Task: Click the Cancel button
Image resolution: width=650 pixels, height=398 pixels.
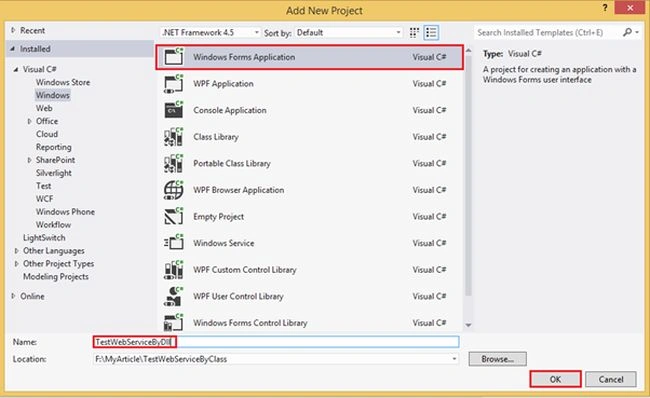Action: pyautogui.click(x=611, y=379)
